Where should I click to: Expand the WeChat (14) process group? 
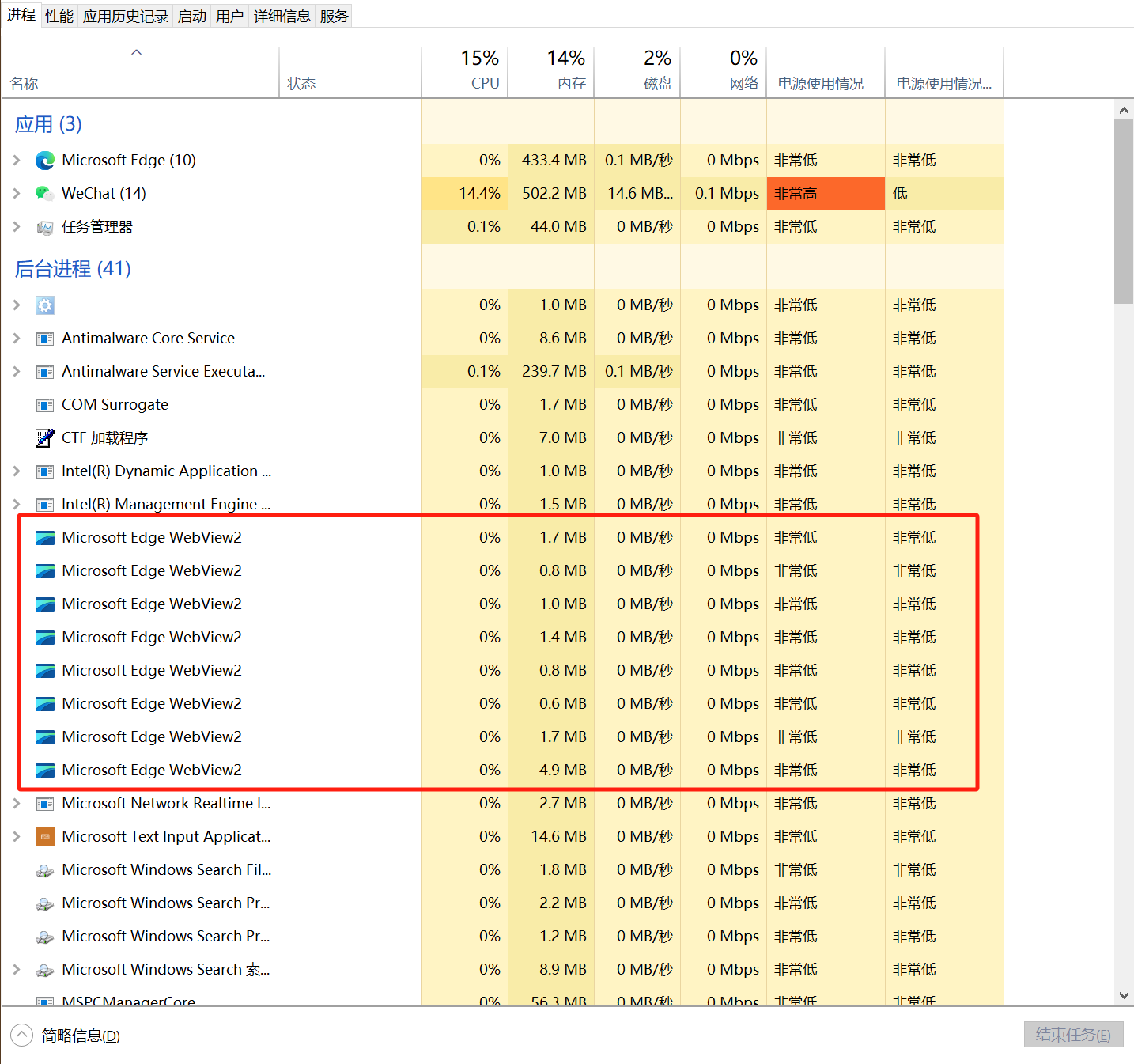click(17, 194)
